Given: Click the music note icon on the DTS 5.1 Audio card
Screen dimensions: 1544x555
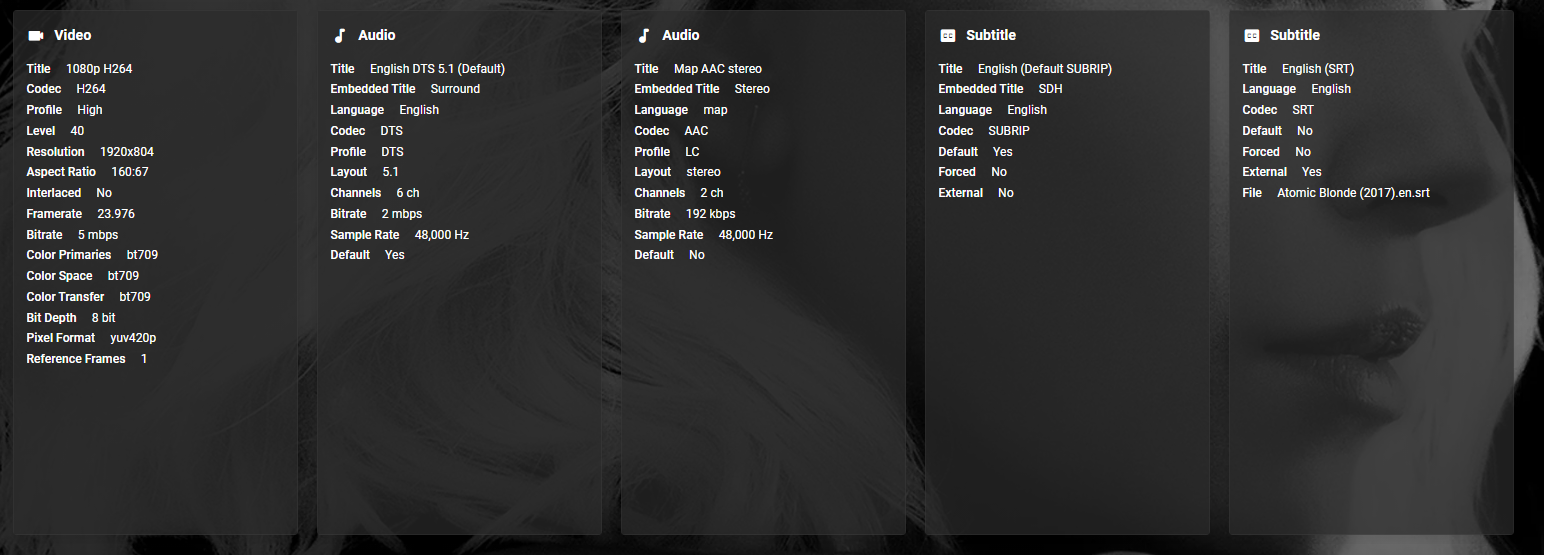Looking at the screenshot, I should [339, 35].
